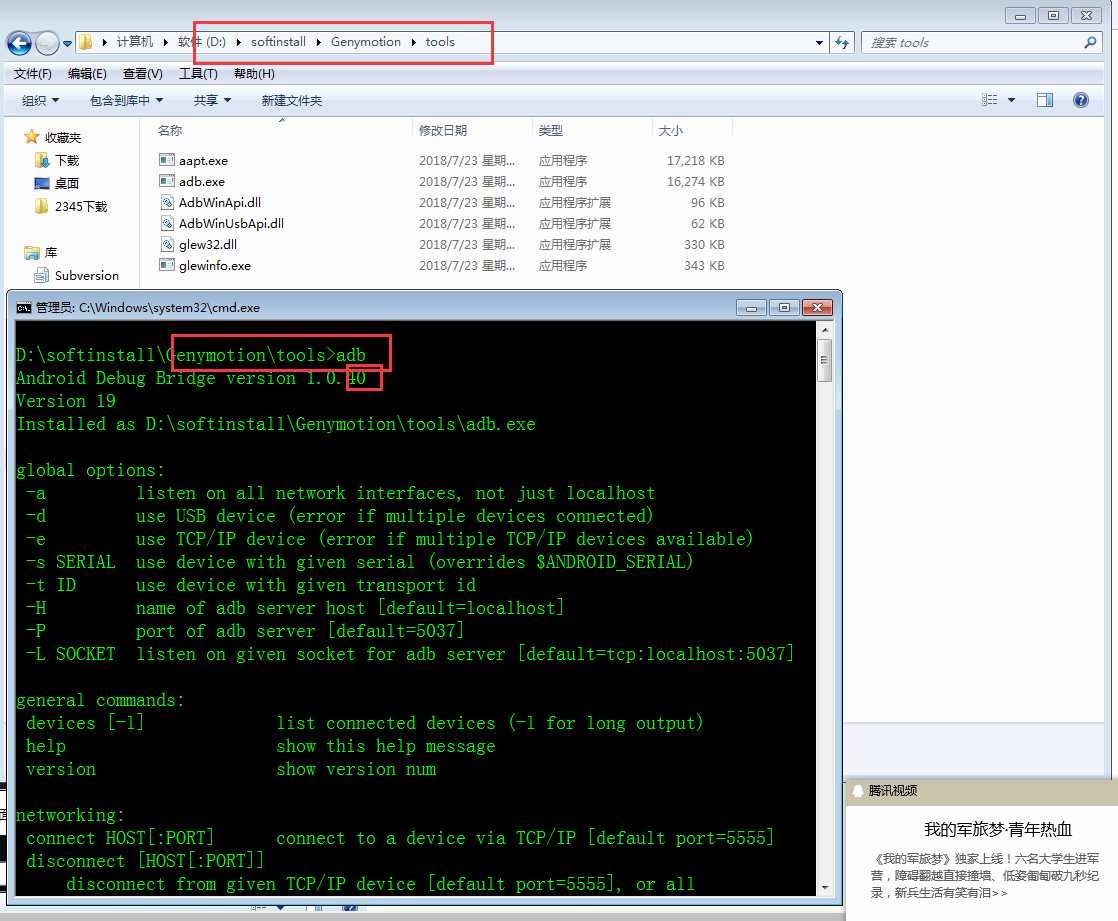Select 下载 in the navigation pane
Viewport: 1118px width, 921px height.
pyautogui.click(x=67, y=160)
